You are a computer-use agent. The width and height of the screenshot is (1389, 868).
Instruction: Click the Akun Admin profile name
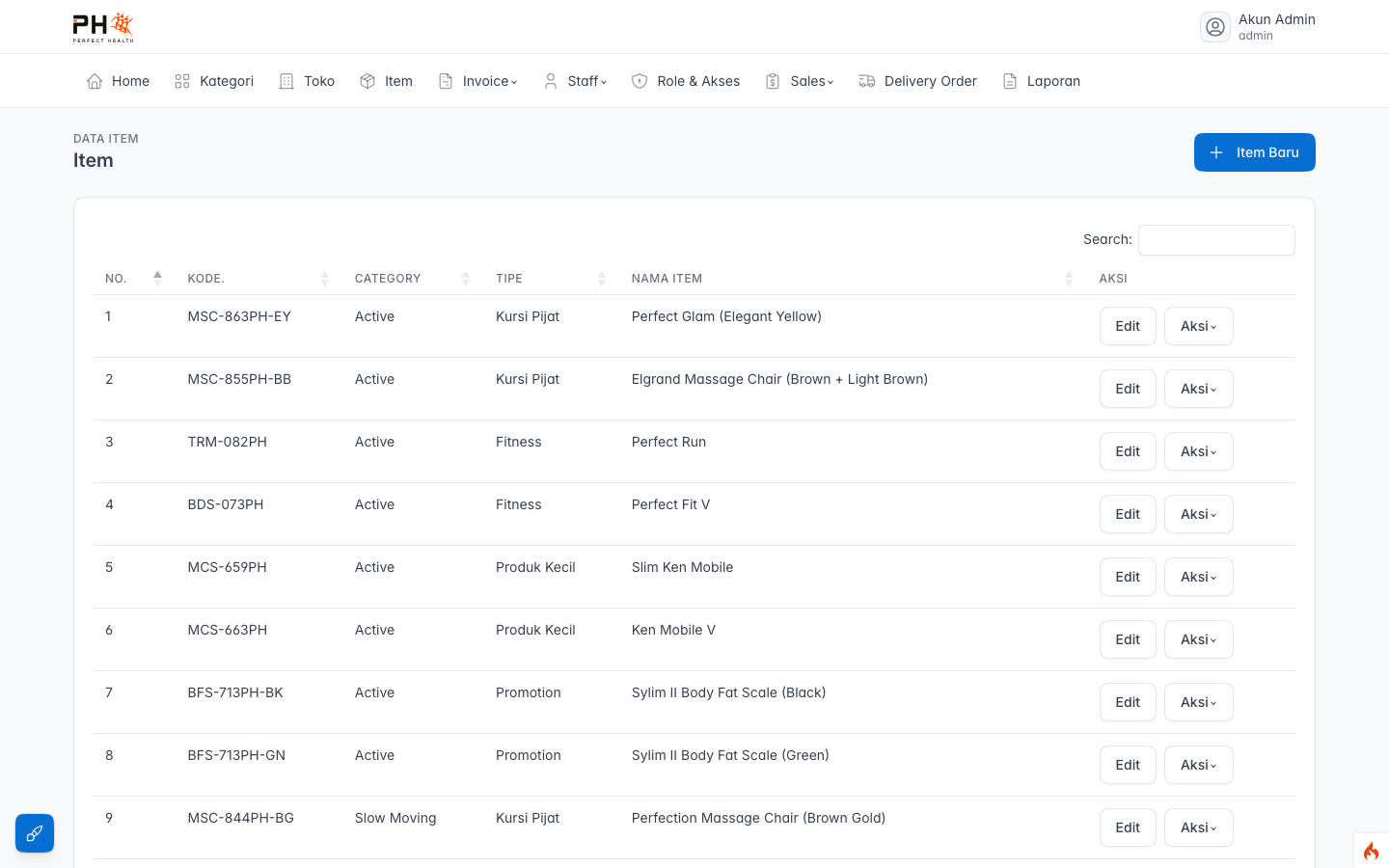pos(1277,19)
